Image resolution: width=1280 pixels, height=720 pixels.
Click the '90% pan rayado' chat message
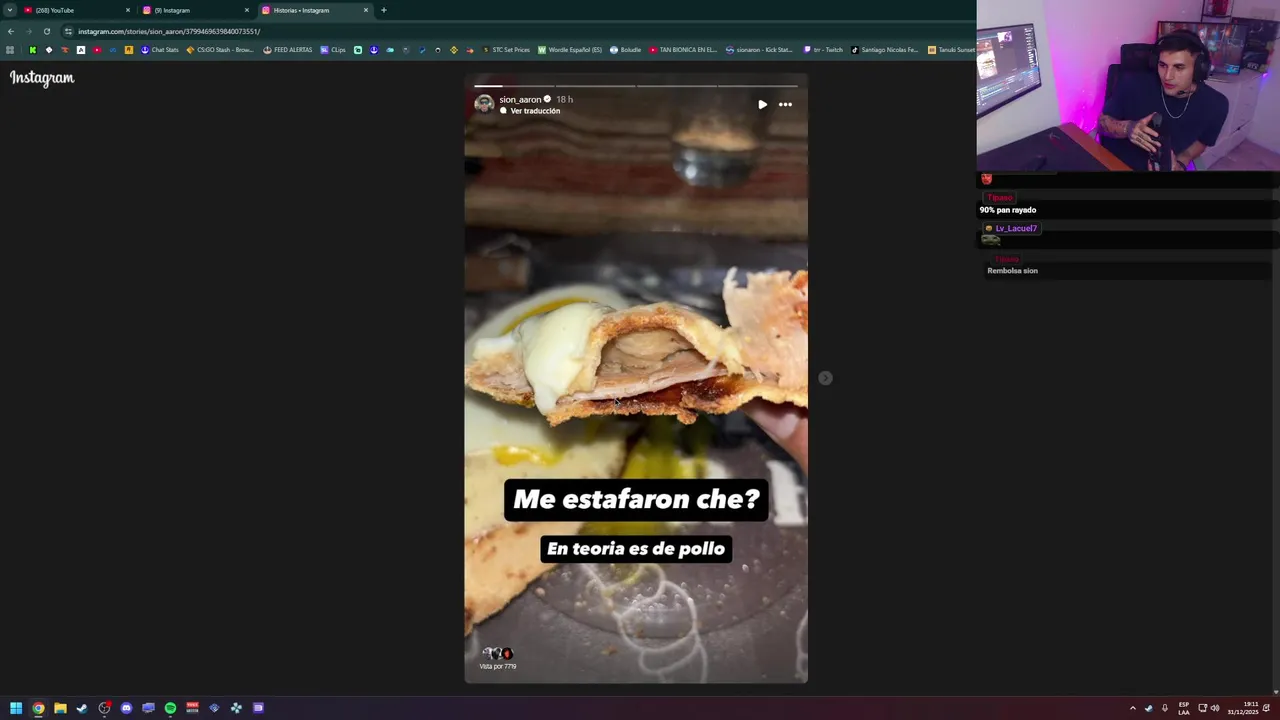tap(1008, 210)
